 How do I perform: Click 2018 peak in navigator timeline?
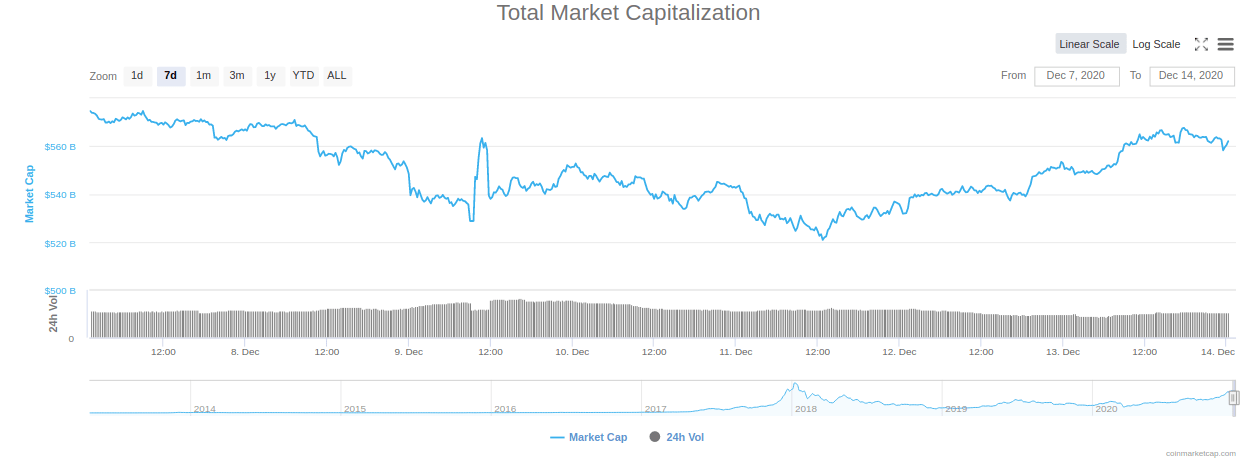tap(796, 387)
